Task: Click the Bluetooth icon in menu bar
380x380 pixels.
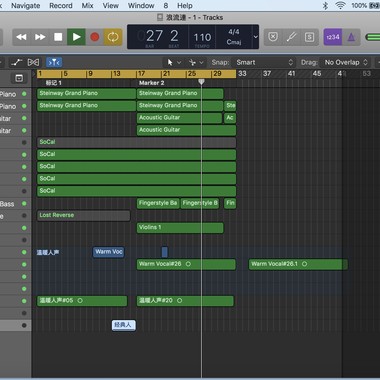Action: click(325, 6)
